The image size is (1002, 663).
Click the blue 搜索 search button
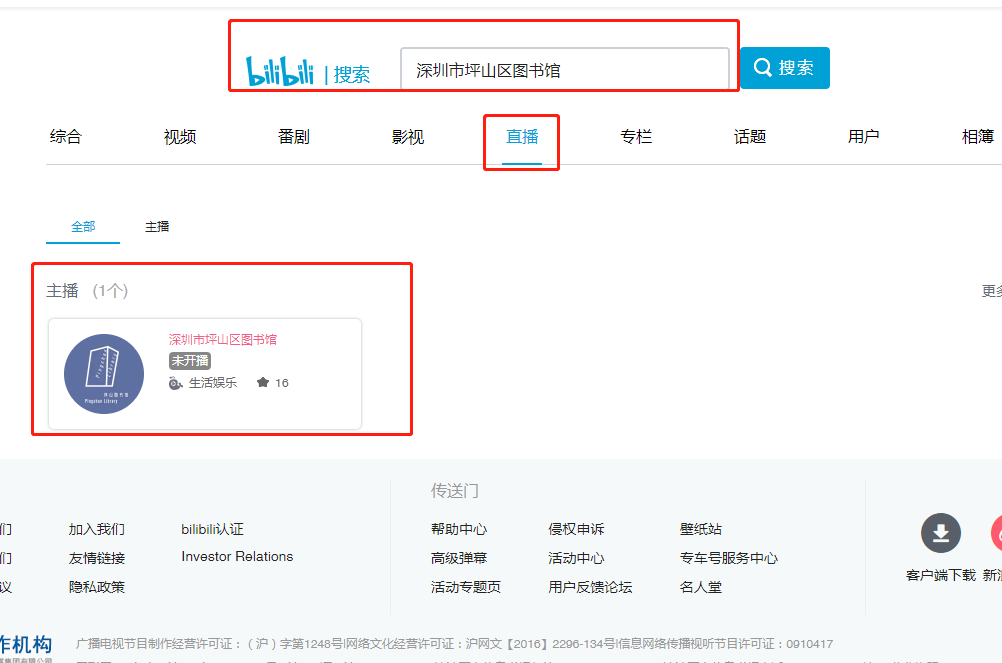point(785,68)
